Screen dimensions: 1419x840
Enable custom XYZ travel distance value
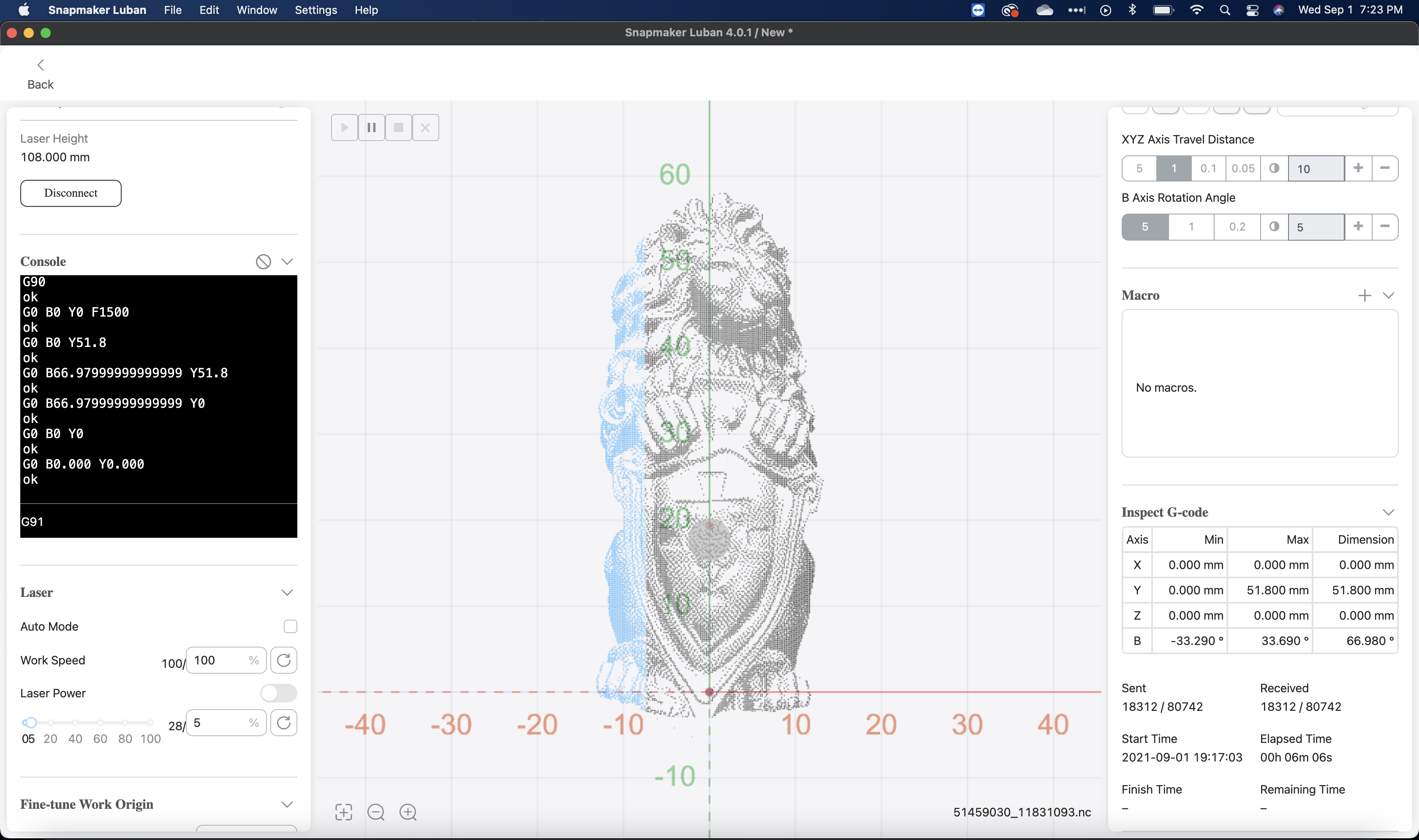click(1273, 168)
